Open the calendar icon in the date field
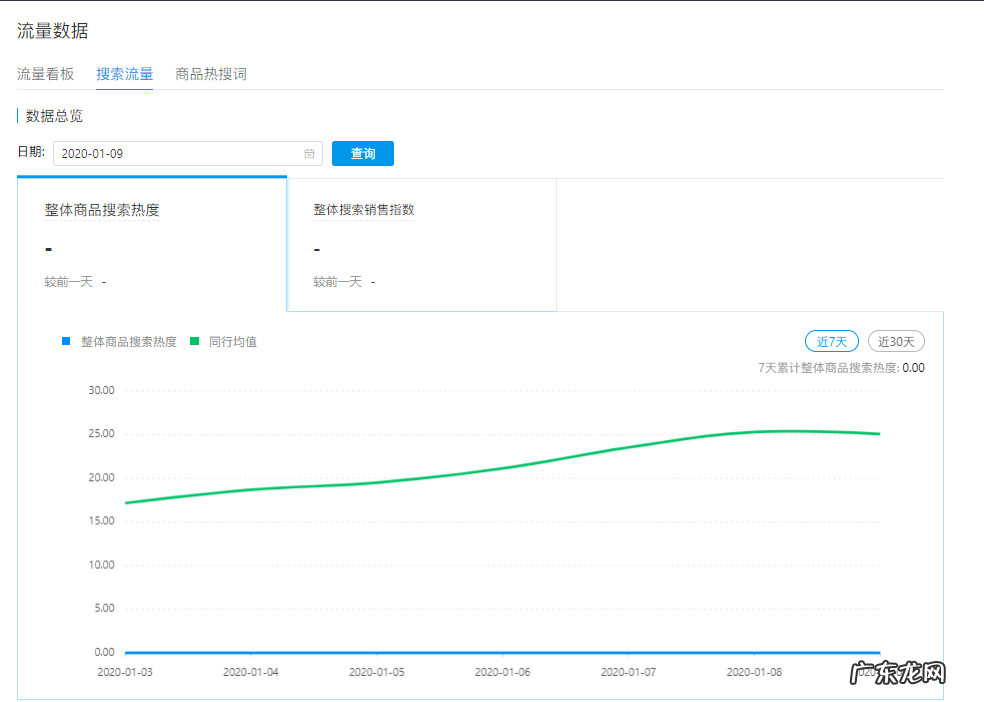984x702 pixels. coord(310,153)
